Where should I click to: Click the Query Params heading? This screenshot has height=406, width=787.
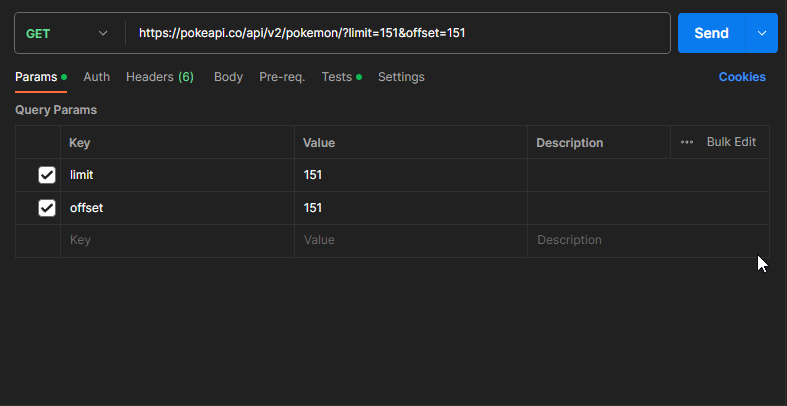tap(56, 110)
